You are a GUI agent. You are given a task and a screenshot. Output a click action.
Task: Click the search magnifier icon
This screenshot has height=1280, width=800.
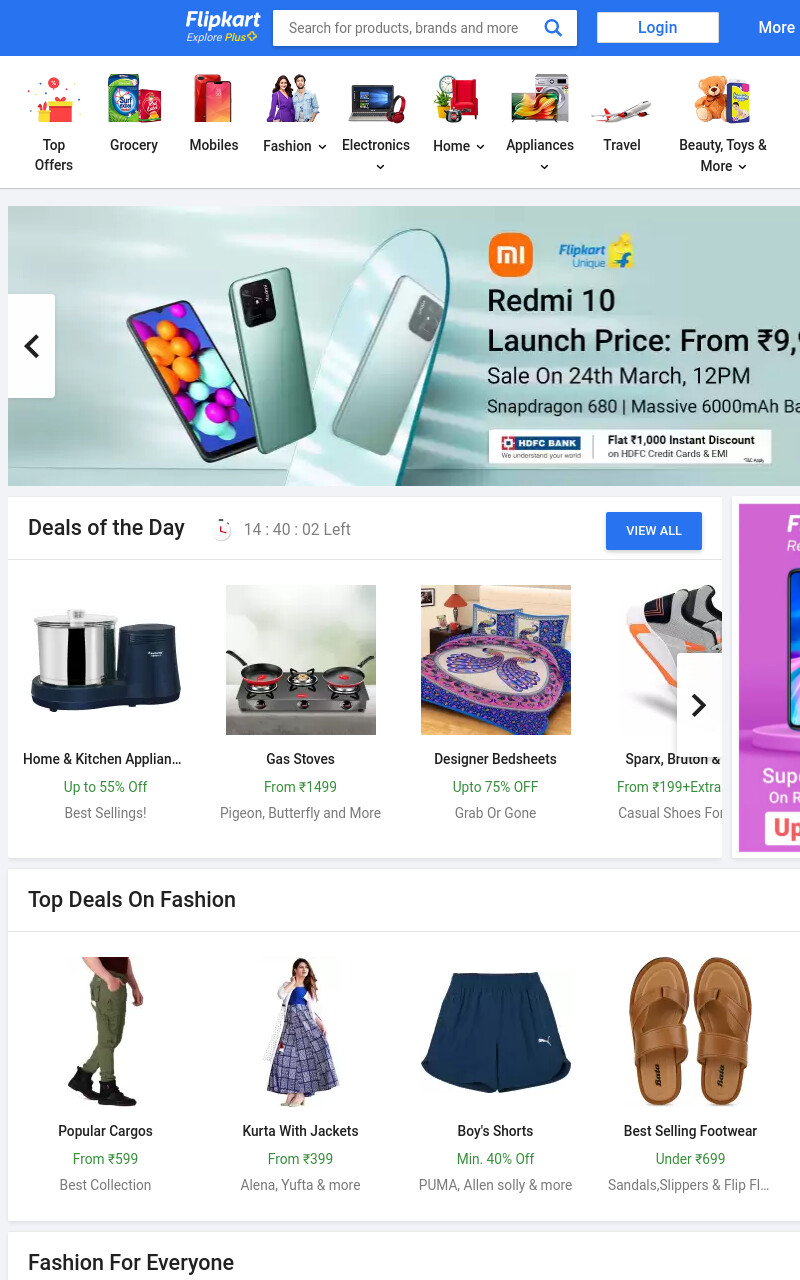click(552, 28)
